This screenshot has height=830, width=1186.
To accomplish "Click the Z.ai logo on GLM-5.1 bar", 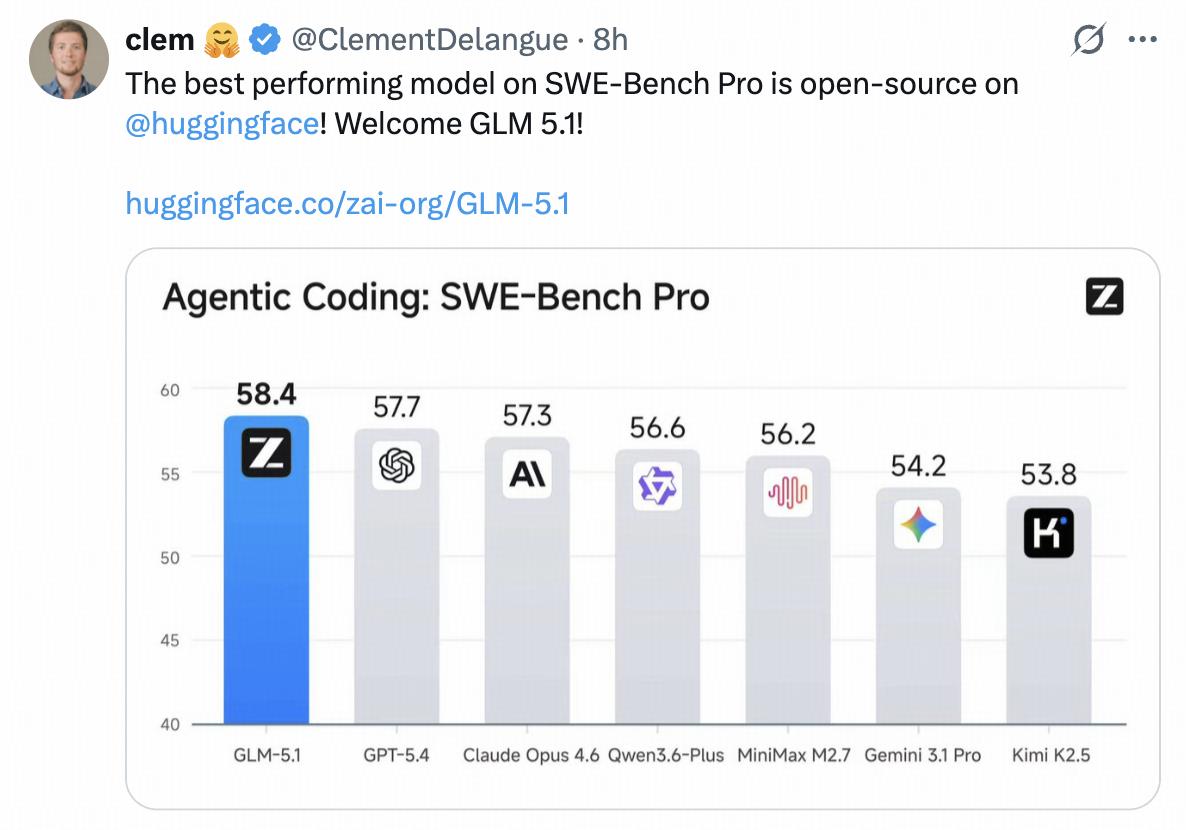I will coord(266,452).
